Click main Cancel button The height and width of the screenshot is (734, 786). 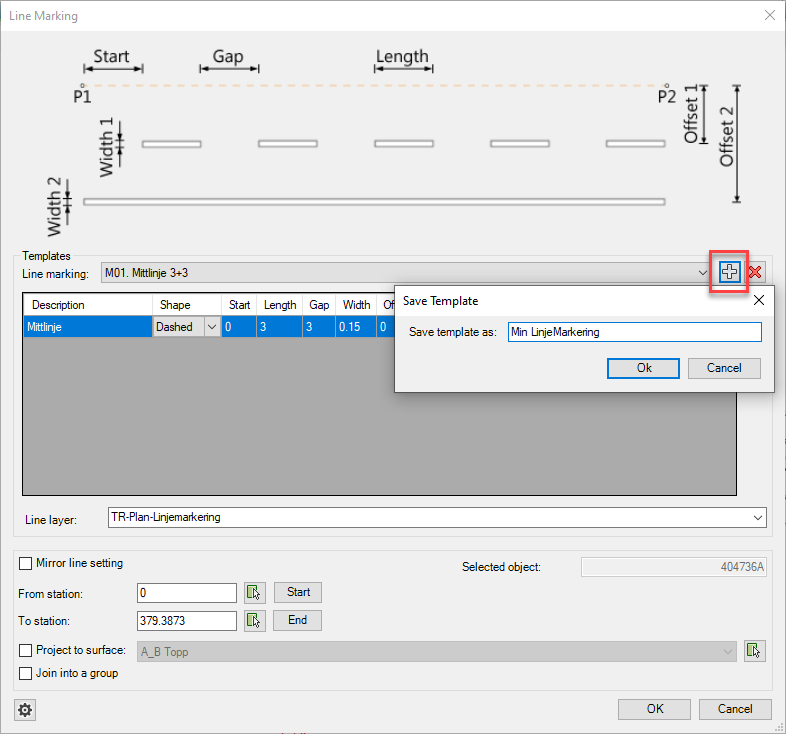coord(735,709)
